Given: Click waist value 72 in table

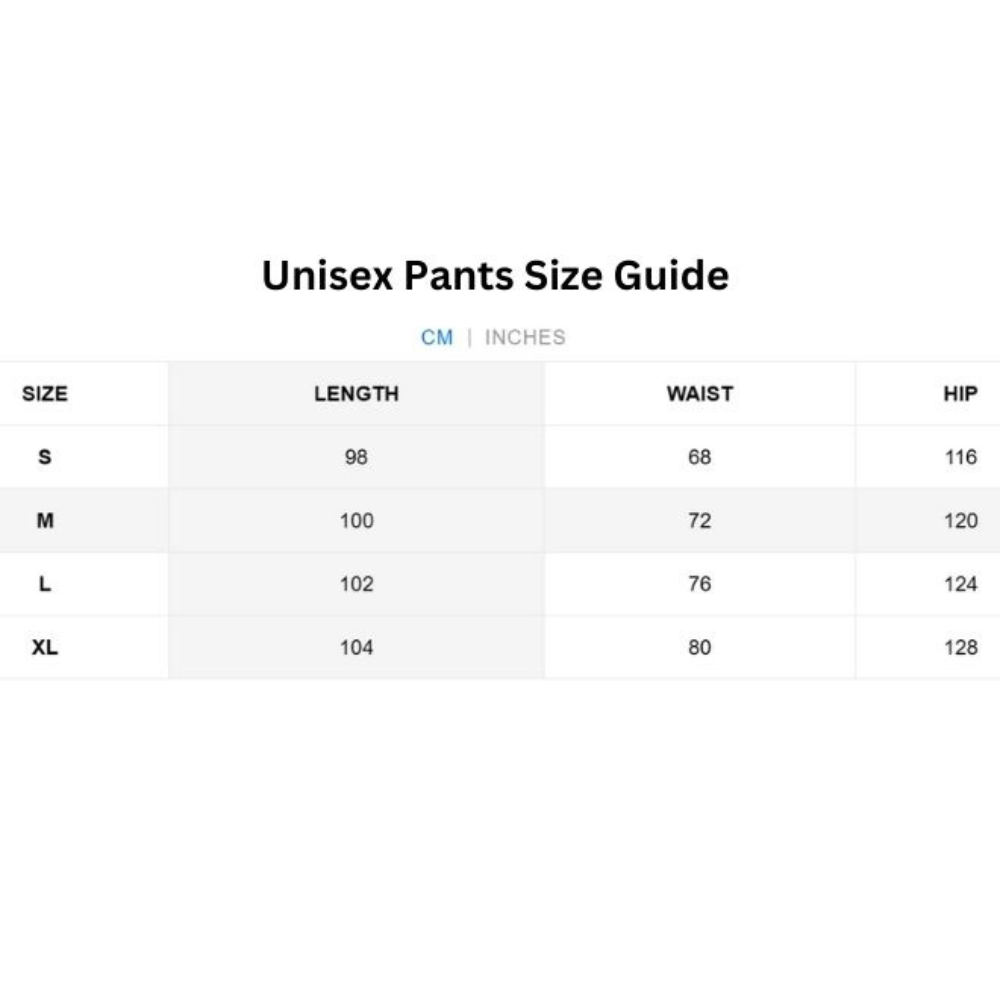Looking at the screenshot, I should [x=700, y=520].
